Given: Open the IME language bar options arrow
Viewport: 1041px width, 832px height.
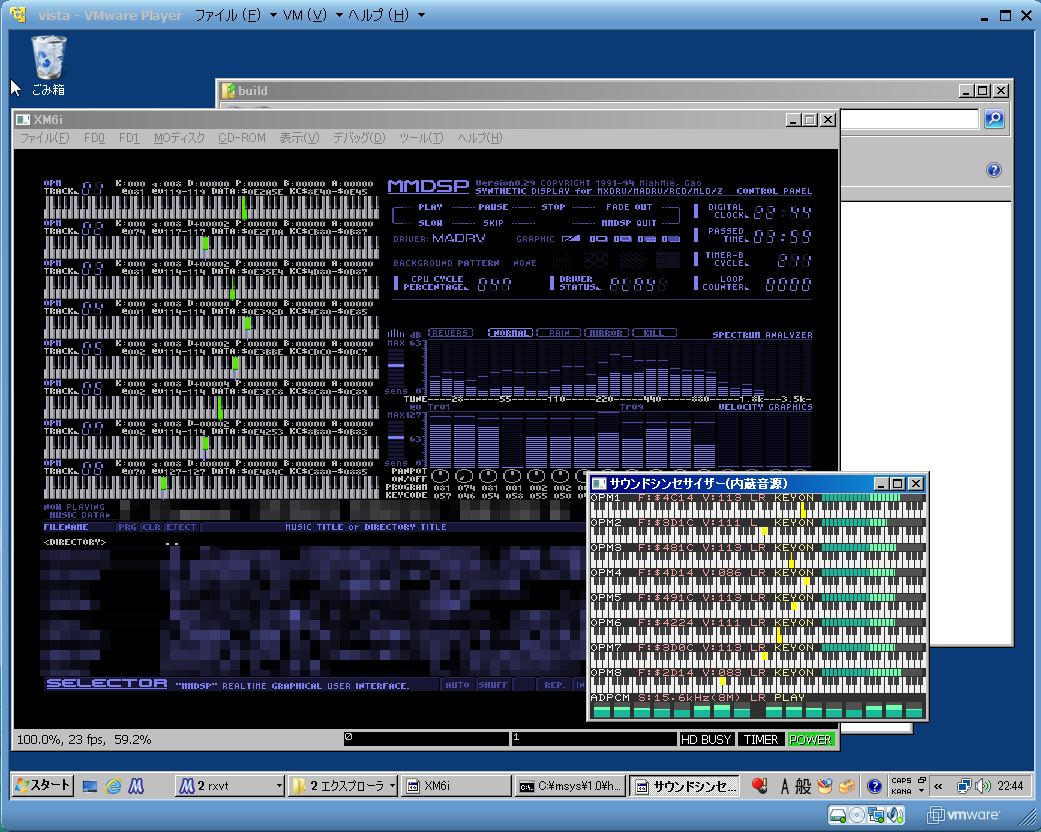Looking at the screenshot, I should pos(921,791).
